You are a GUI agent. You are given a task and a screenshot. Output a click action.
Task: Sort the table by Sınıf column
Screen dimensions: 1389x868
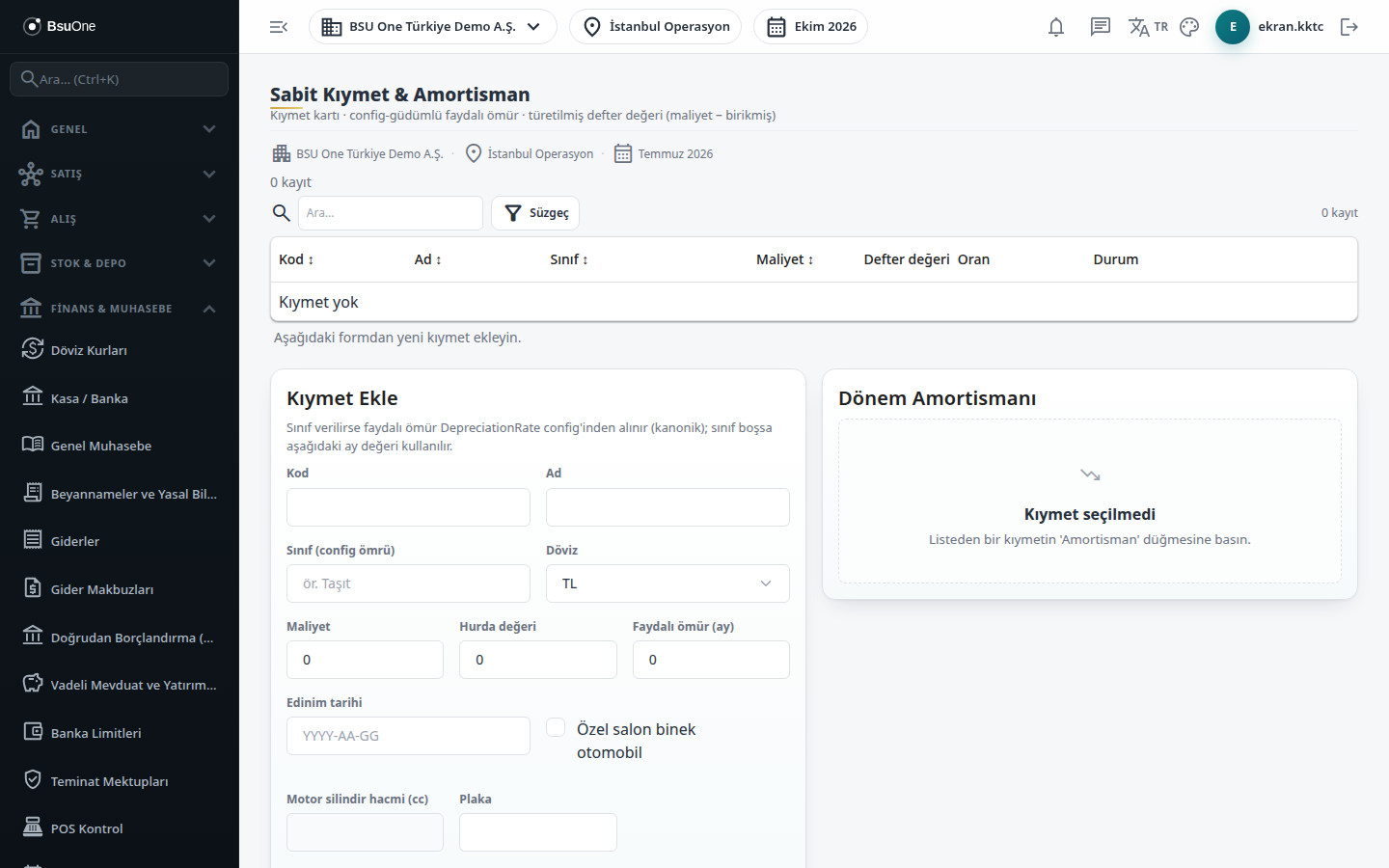(x=569, y=259)
